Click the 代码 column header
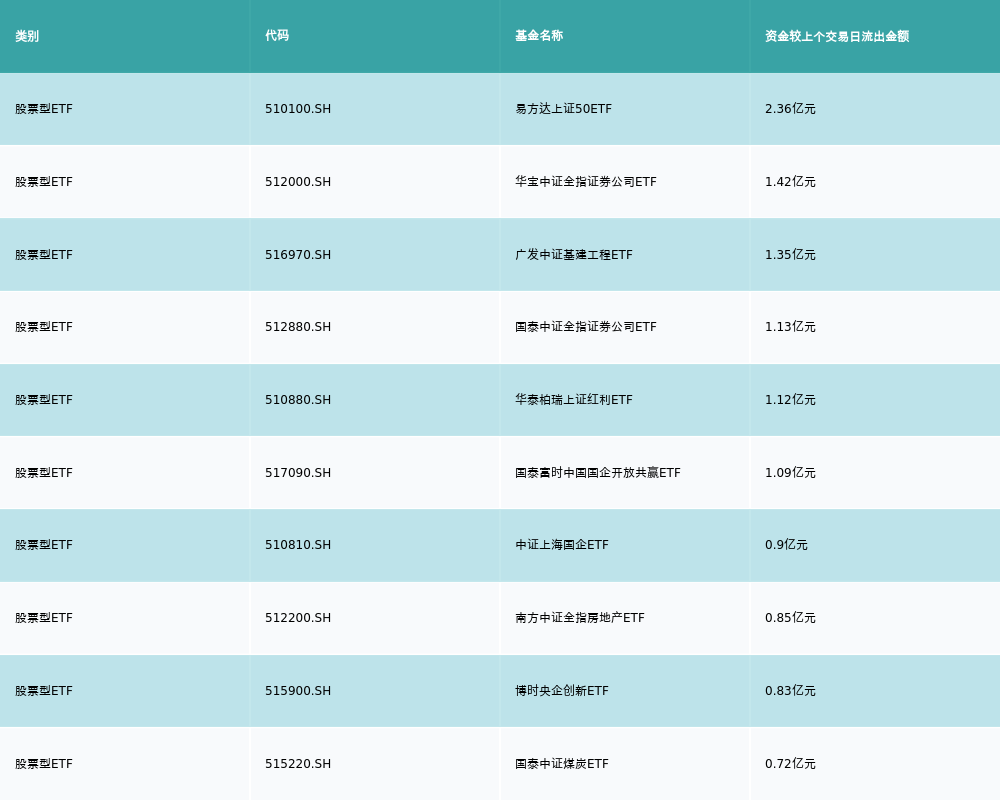This screenshot has width=1000, height=800. pos(277,36)
